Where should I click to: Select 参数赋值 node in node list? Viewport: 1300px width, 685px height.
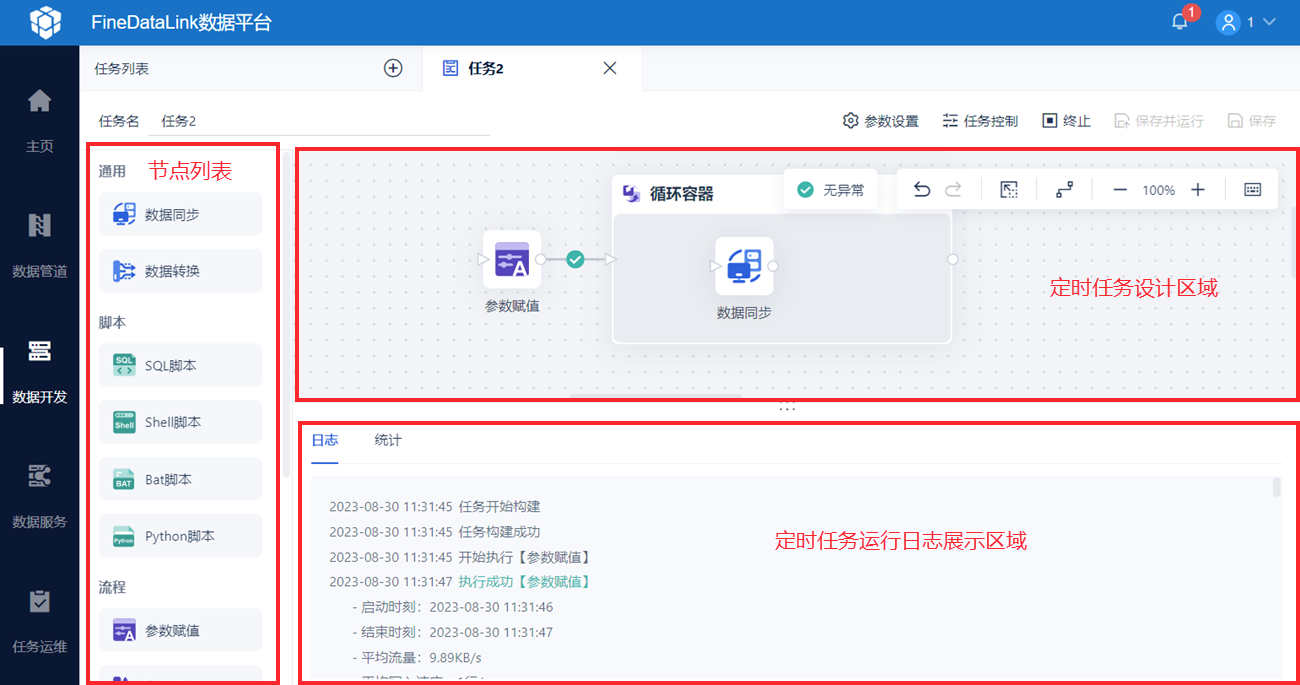click(x=180, y=630)
